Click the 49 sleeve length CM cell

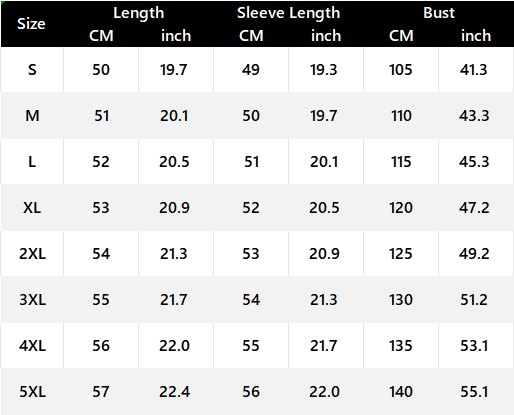click(x=251, y=70)
